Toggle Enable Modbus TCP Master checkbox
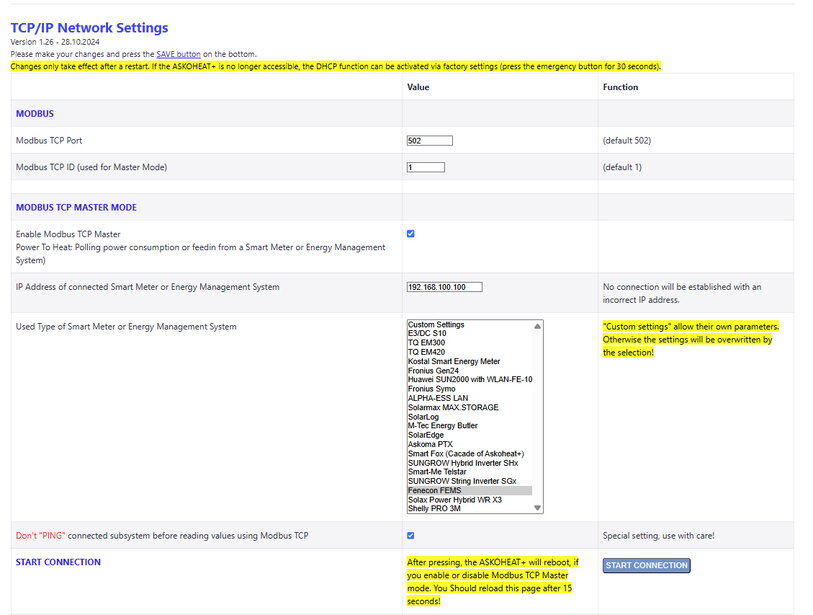 pyautogui.click(x=411, y=234)
